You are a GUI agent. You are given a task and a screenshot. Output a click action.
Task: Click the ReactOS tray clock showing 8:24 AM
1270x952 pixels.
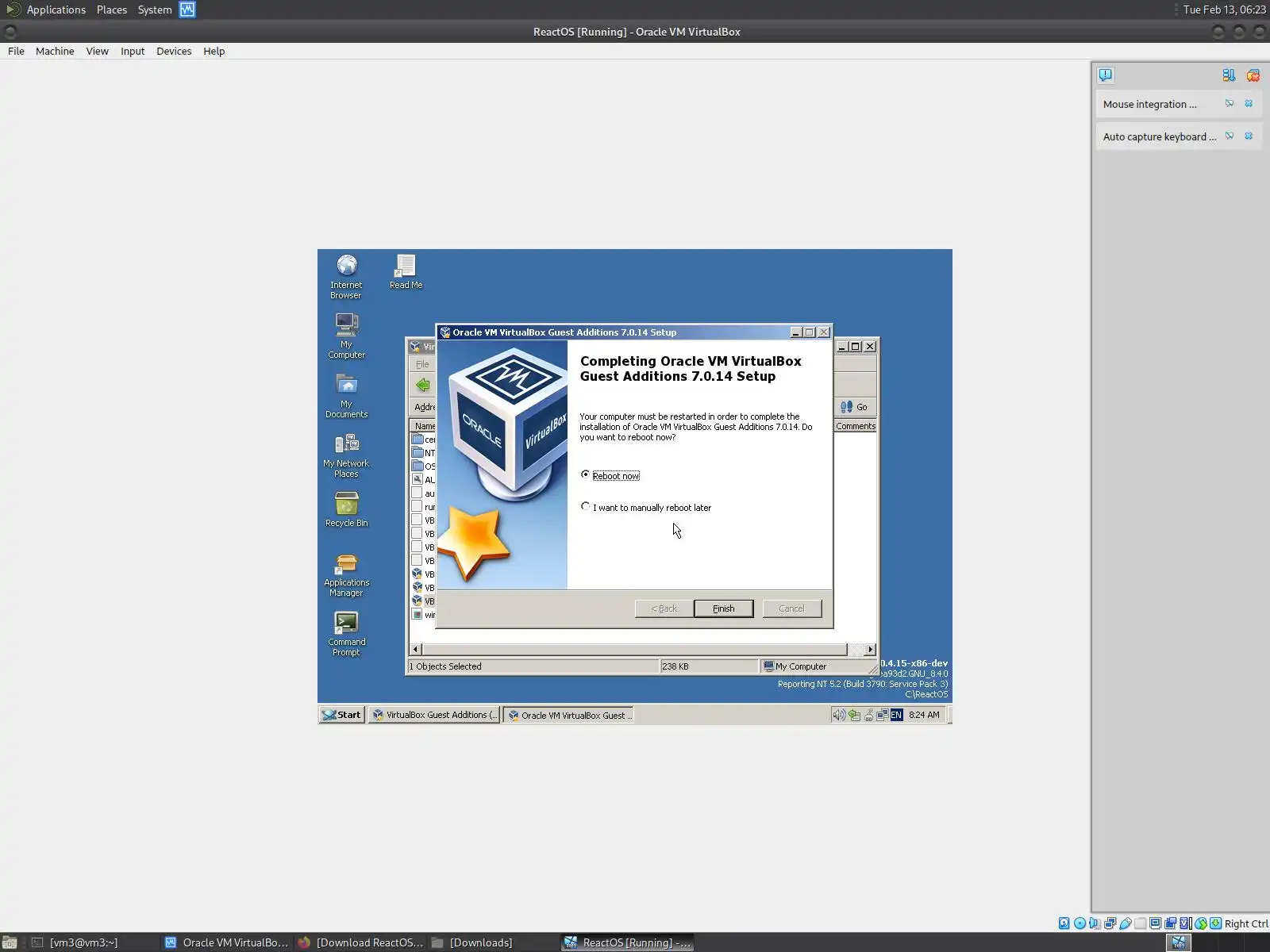point(924,715)
